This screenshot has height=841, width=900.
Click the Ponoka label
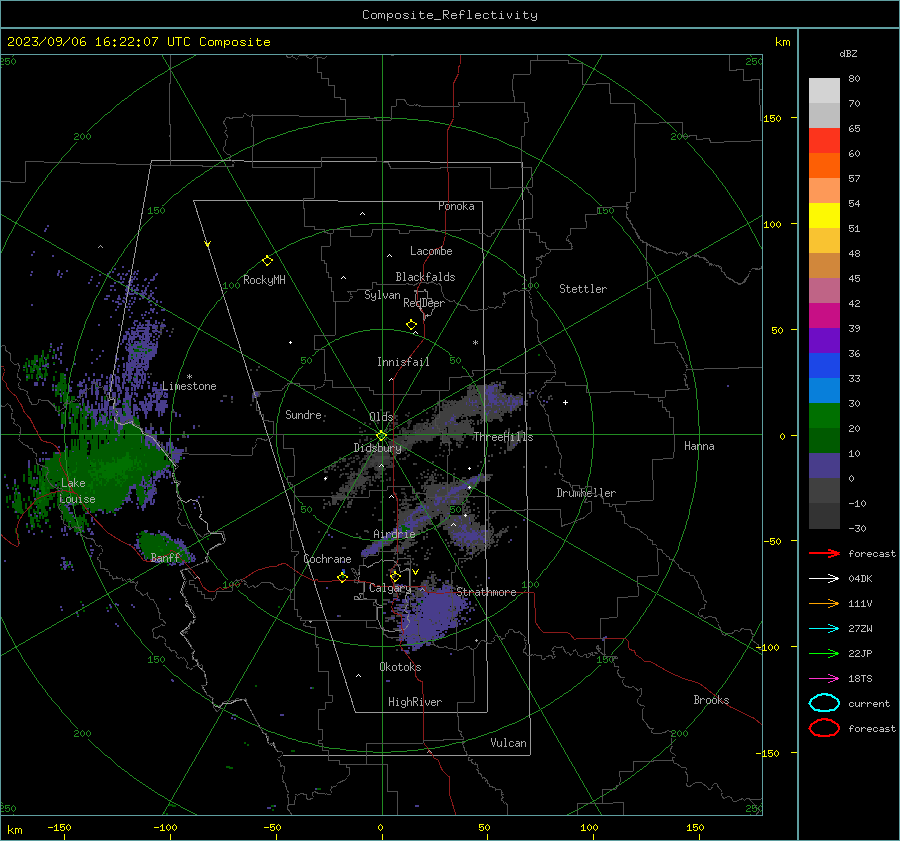(x=456, y=206)
